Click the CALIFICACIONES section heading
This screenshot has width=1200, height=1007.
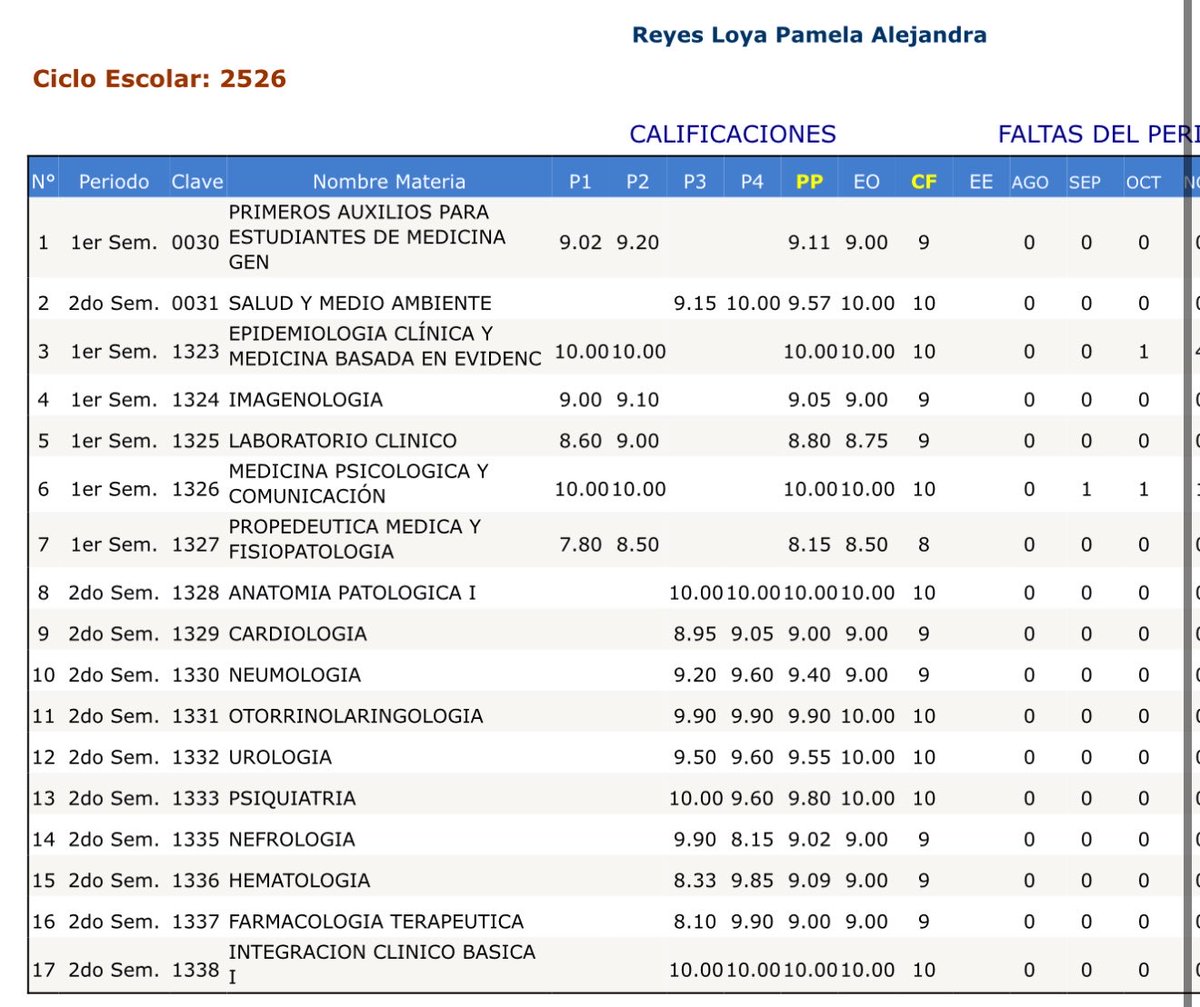(x=733, y=134)
